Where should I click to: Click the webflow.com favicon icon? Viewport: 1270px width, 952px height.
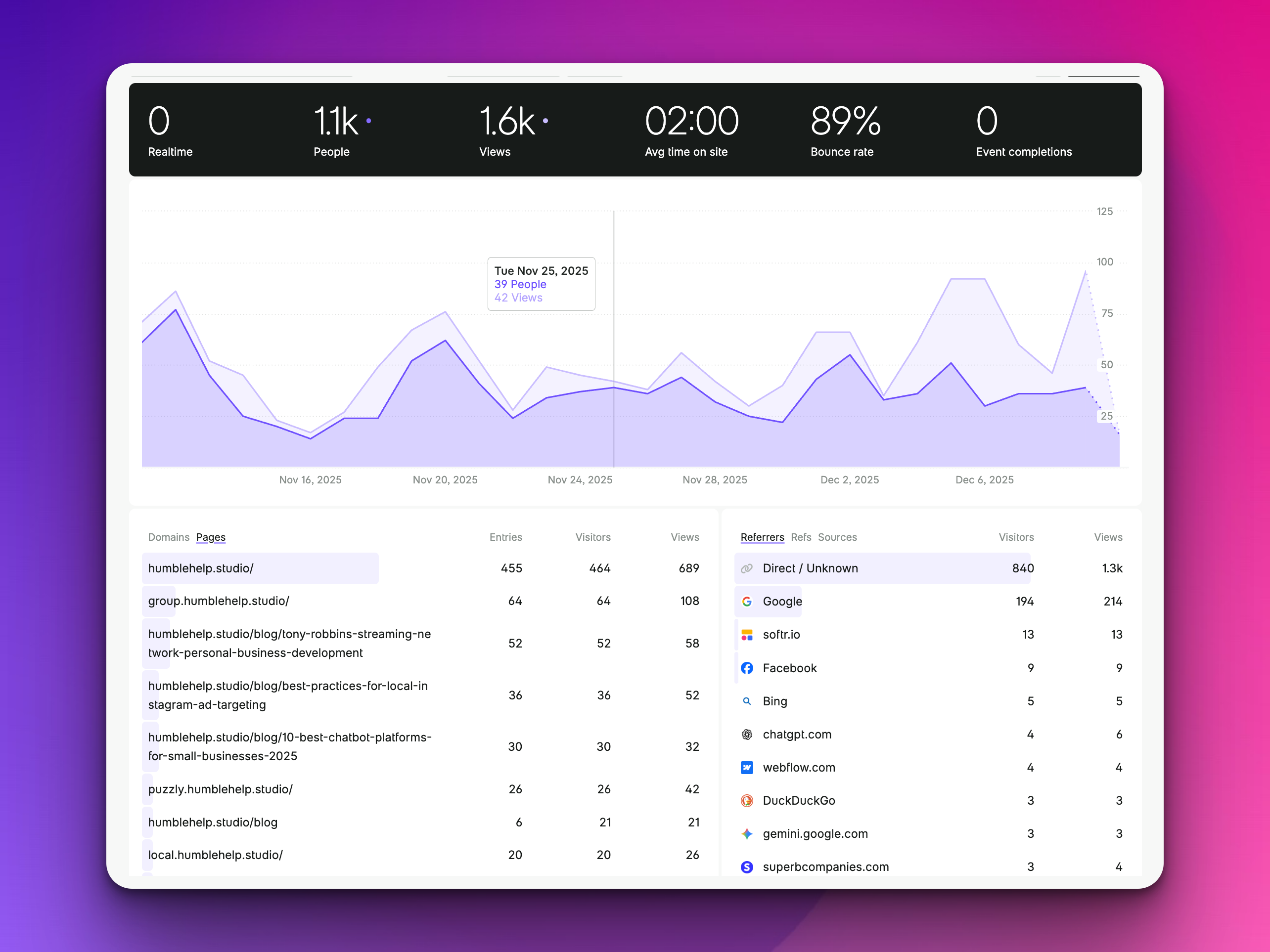click(746, 768)
